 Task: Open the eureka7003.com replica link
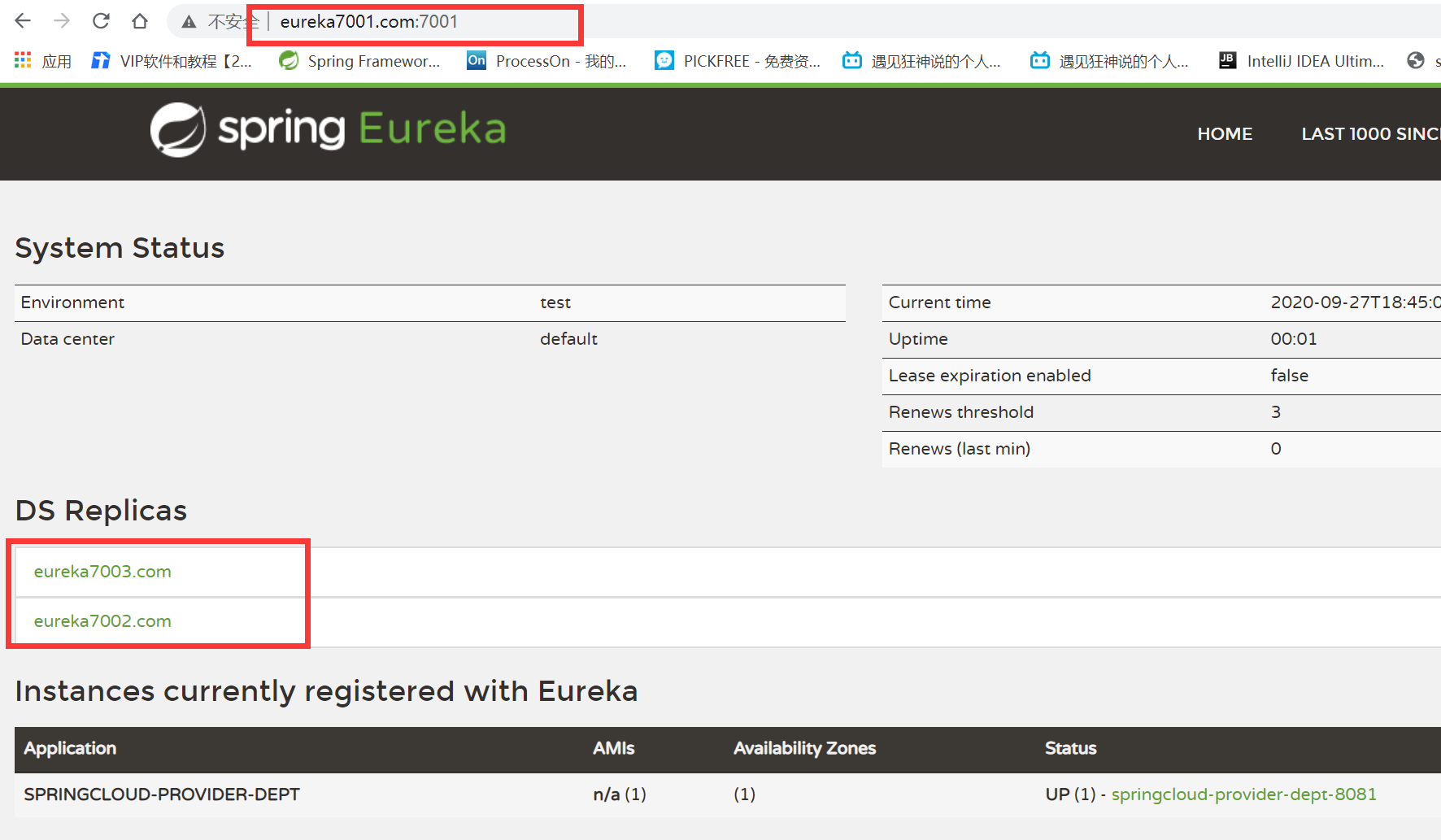pos(102,572)
